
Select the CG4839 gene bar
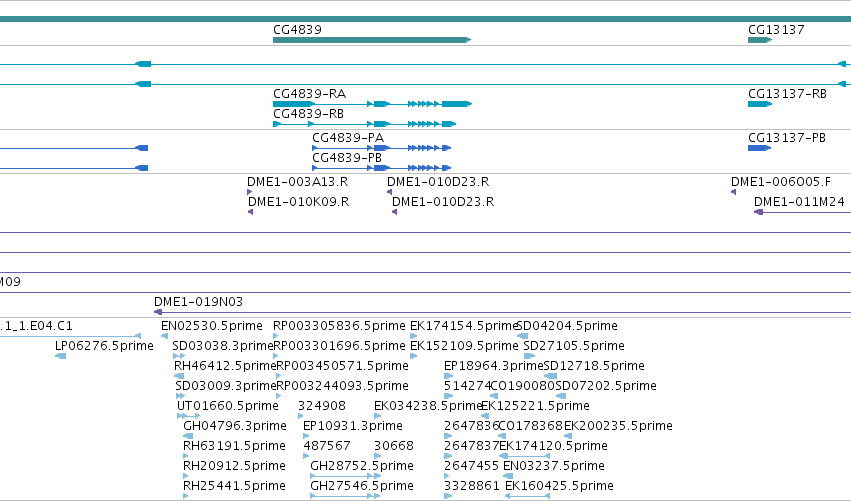pyautogui.click(x=372, y=40)
